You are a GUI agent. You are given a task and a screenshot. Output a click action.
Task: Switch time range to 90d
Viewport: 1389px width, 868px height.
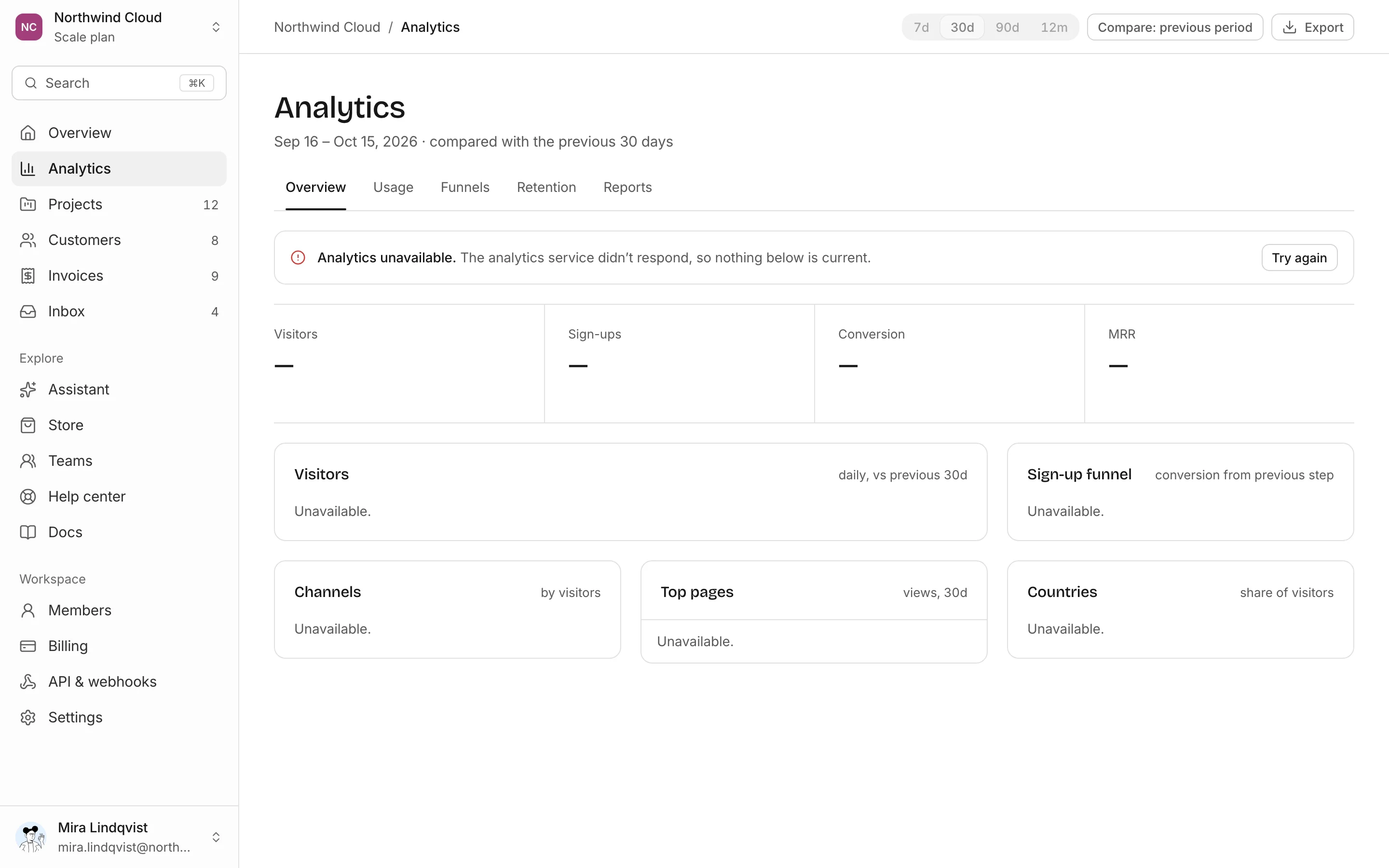point(1007,27)
